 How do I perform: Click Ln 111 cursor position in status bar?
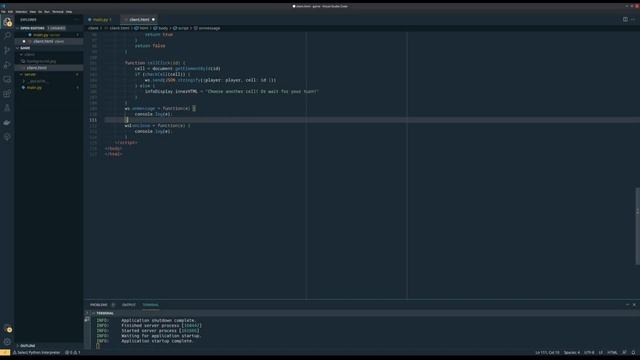point(547,353)
